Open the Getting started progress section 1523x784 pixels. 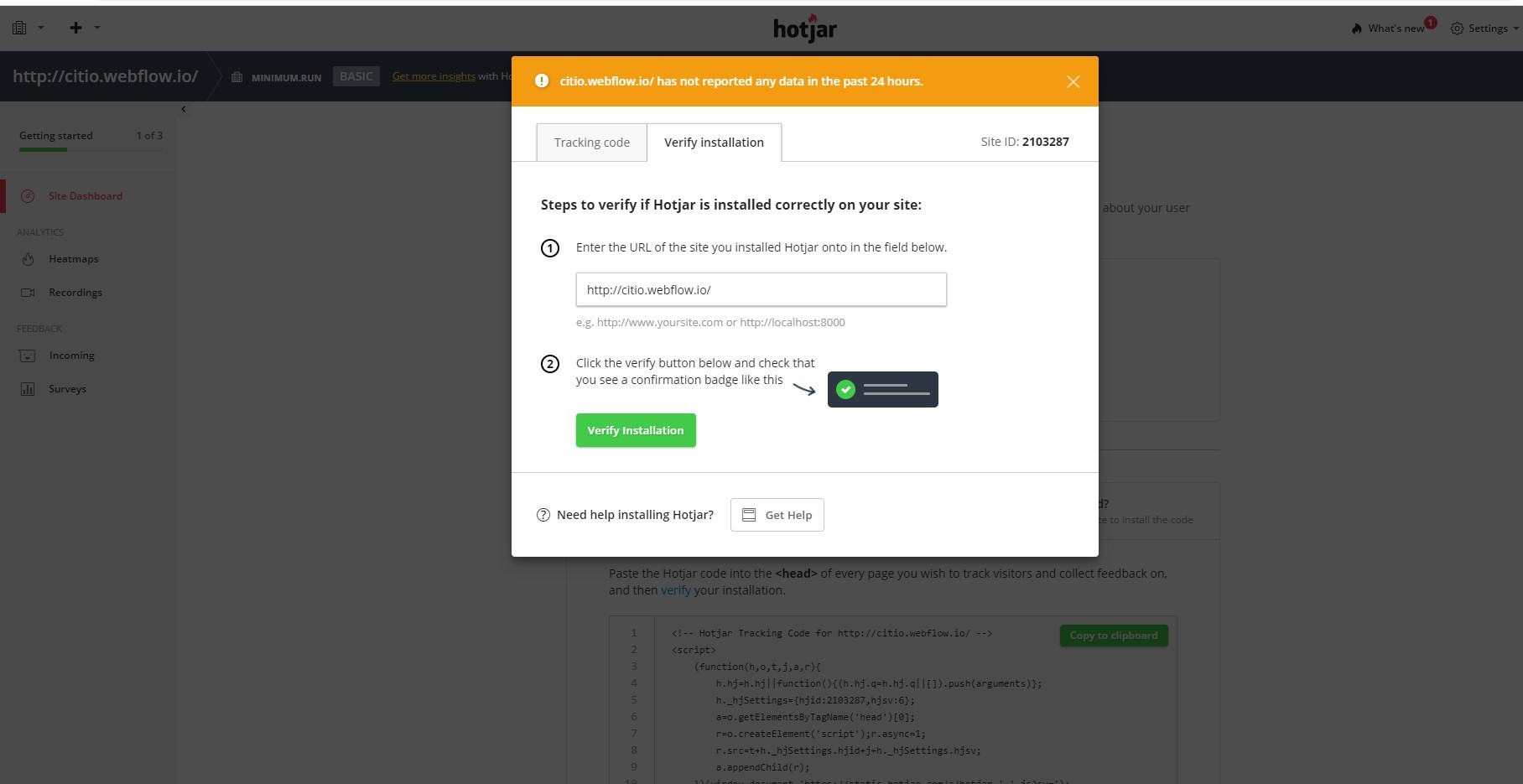tap(91, 139)
